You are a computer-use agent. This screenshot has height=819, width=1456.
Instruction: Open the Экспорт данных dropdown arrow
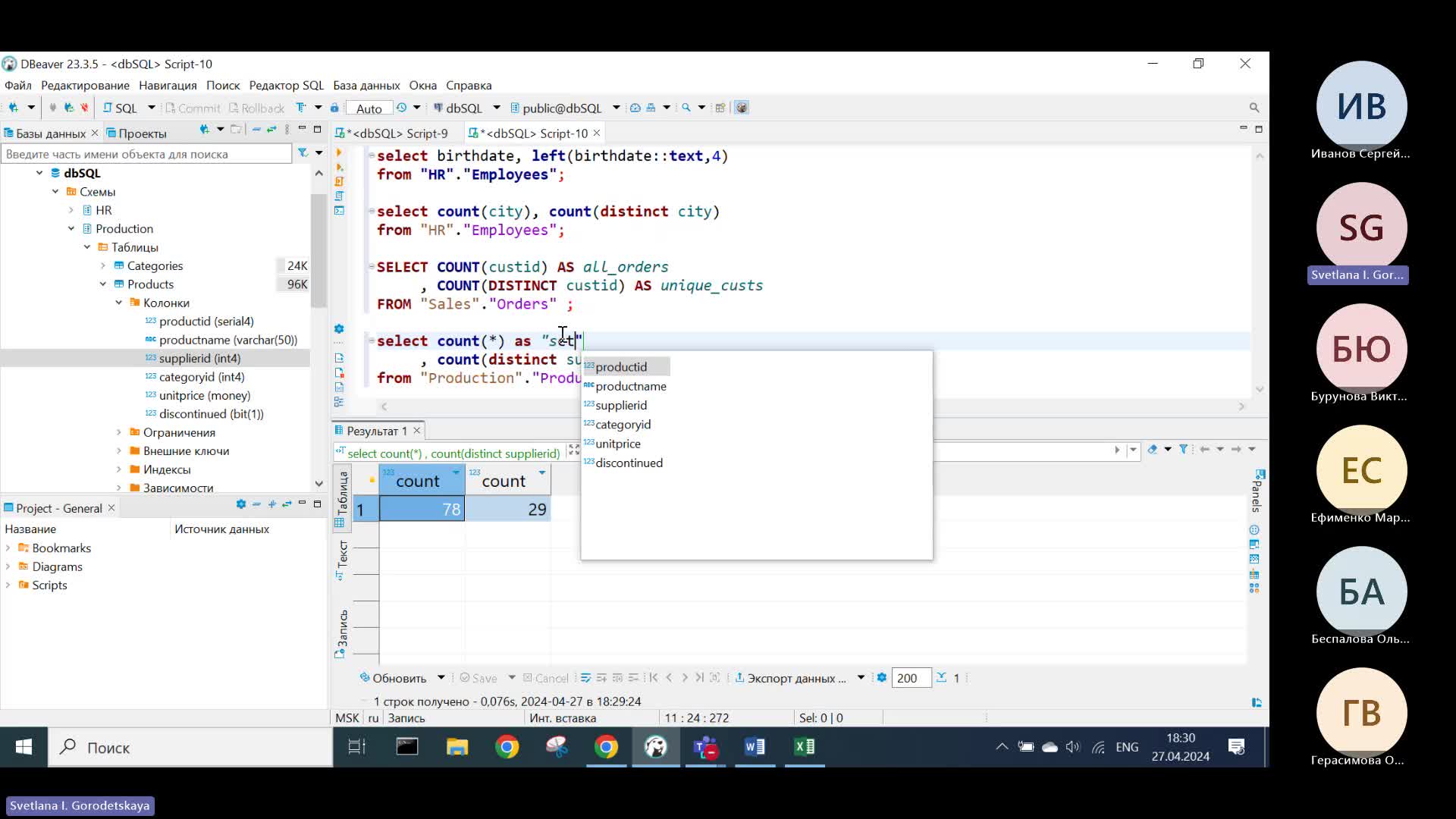[x=861, y=678]
